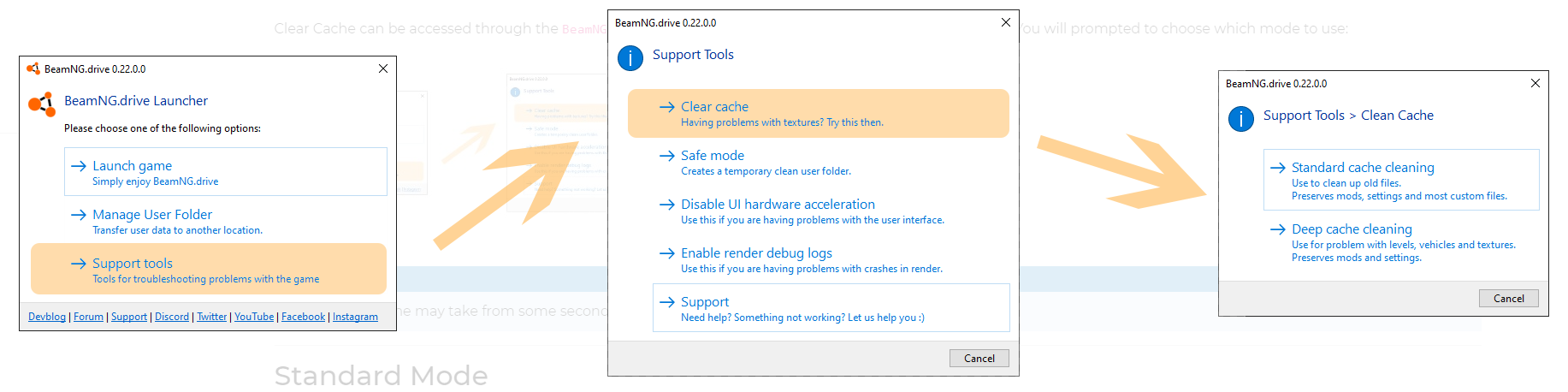Choose Clear cache in Support Tools
The width and height of the screenshot is (1568, 392).
pyautogui.click(x=819, y=113)
